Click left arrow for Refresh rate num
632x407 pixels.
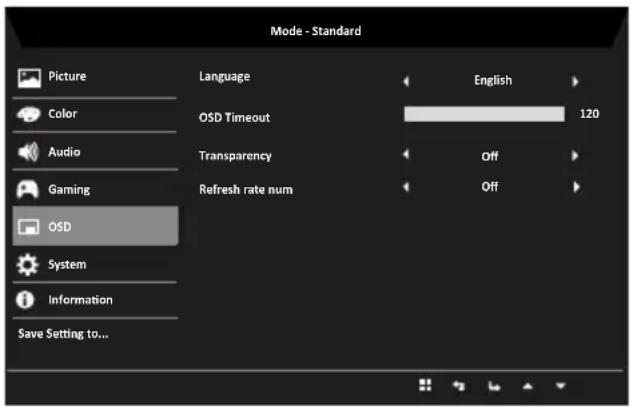(x=406, y=187)
